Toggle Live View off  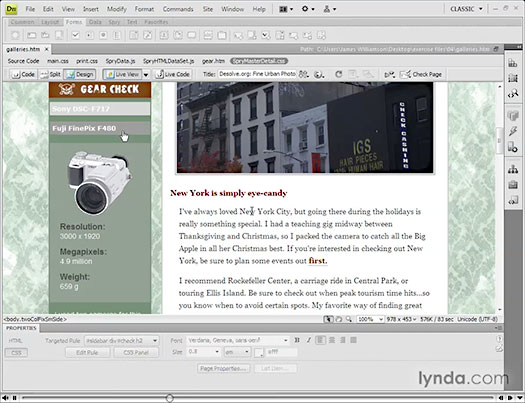click(122, 74)
